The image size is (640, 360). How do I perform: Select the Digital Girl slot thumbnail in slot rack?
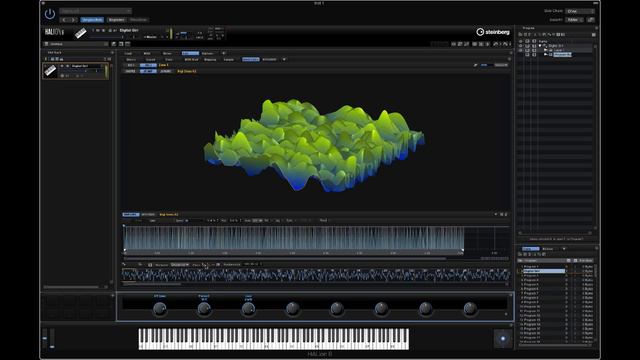[x=51, y=70]
